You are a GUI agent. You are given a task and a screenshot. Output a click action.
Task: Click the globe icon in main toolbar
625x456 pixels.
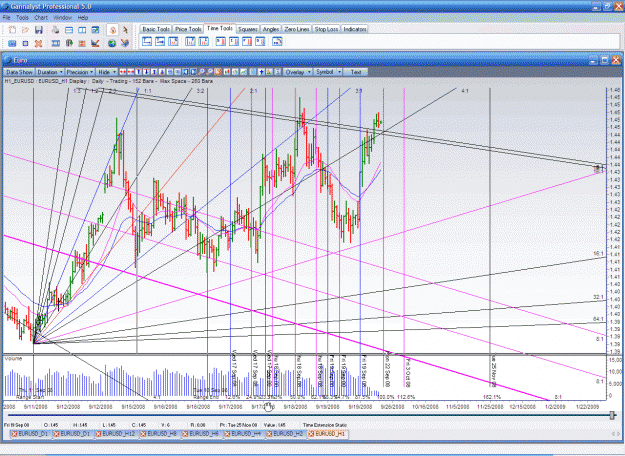(x=112, y=43)
